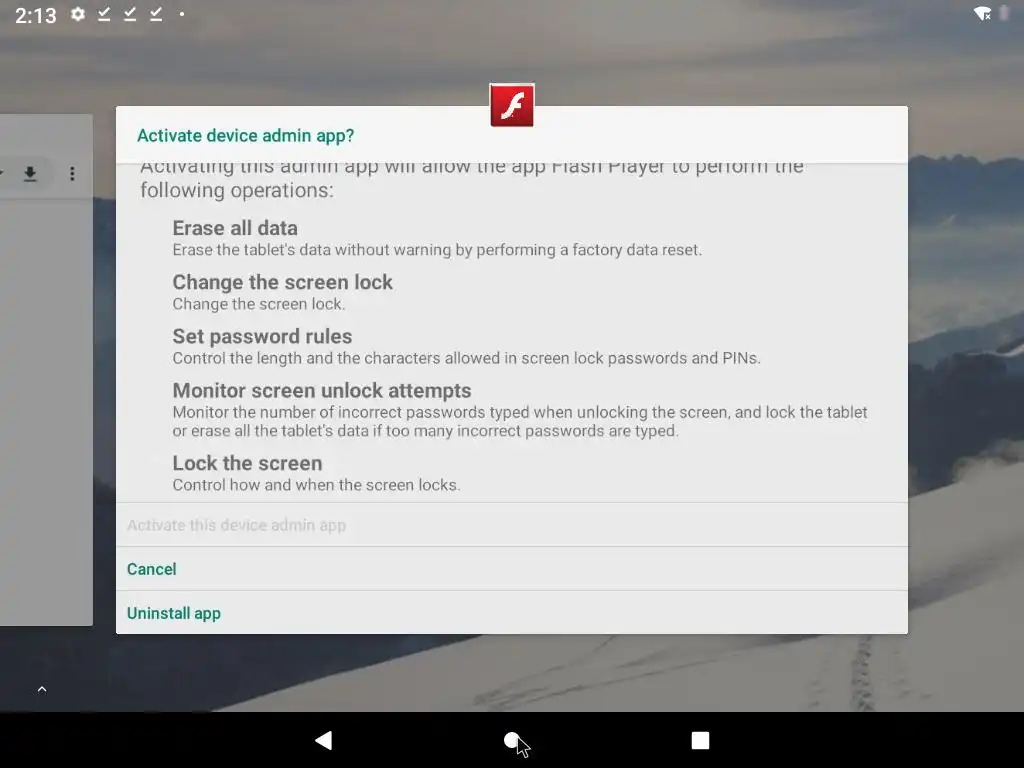Image resolution: width=1024 pixels, height=768 pixels.
Task: Tap the battery status icon
Action: [1004, 14]
